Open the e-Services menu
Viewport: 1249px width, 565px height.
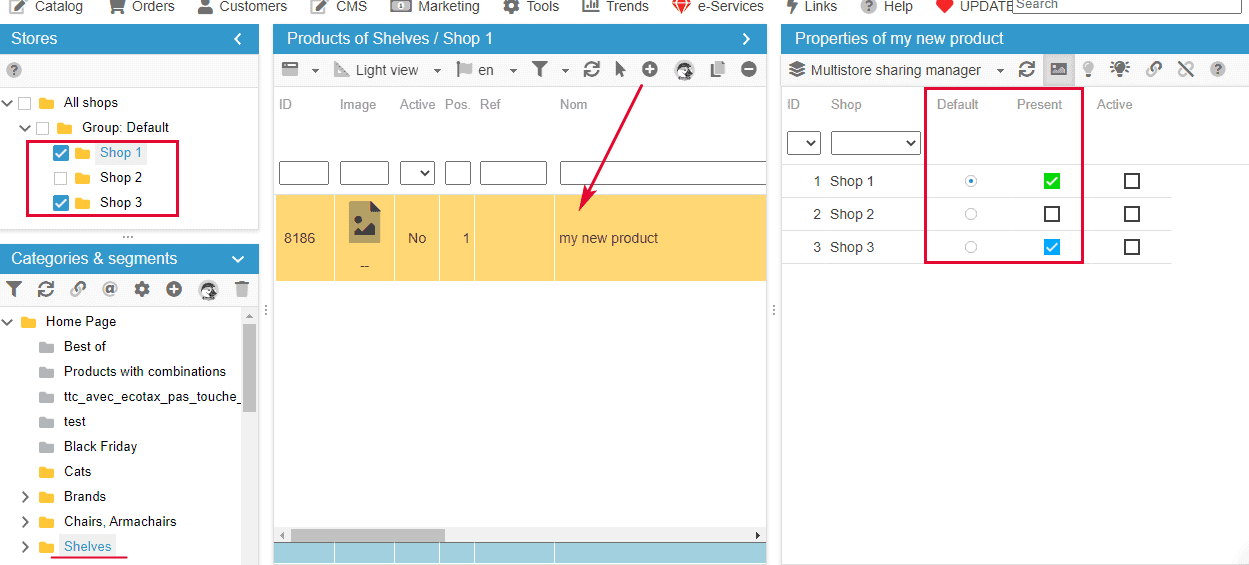[x=718, y=7]
